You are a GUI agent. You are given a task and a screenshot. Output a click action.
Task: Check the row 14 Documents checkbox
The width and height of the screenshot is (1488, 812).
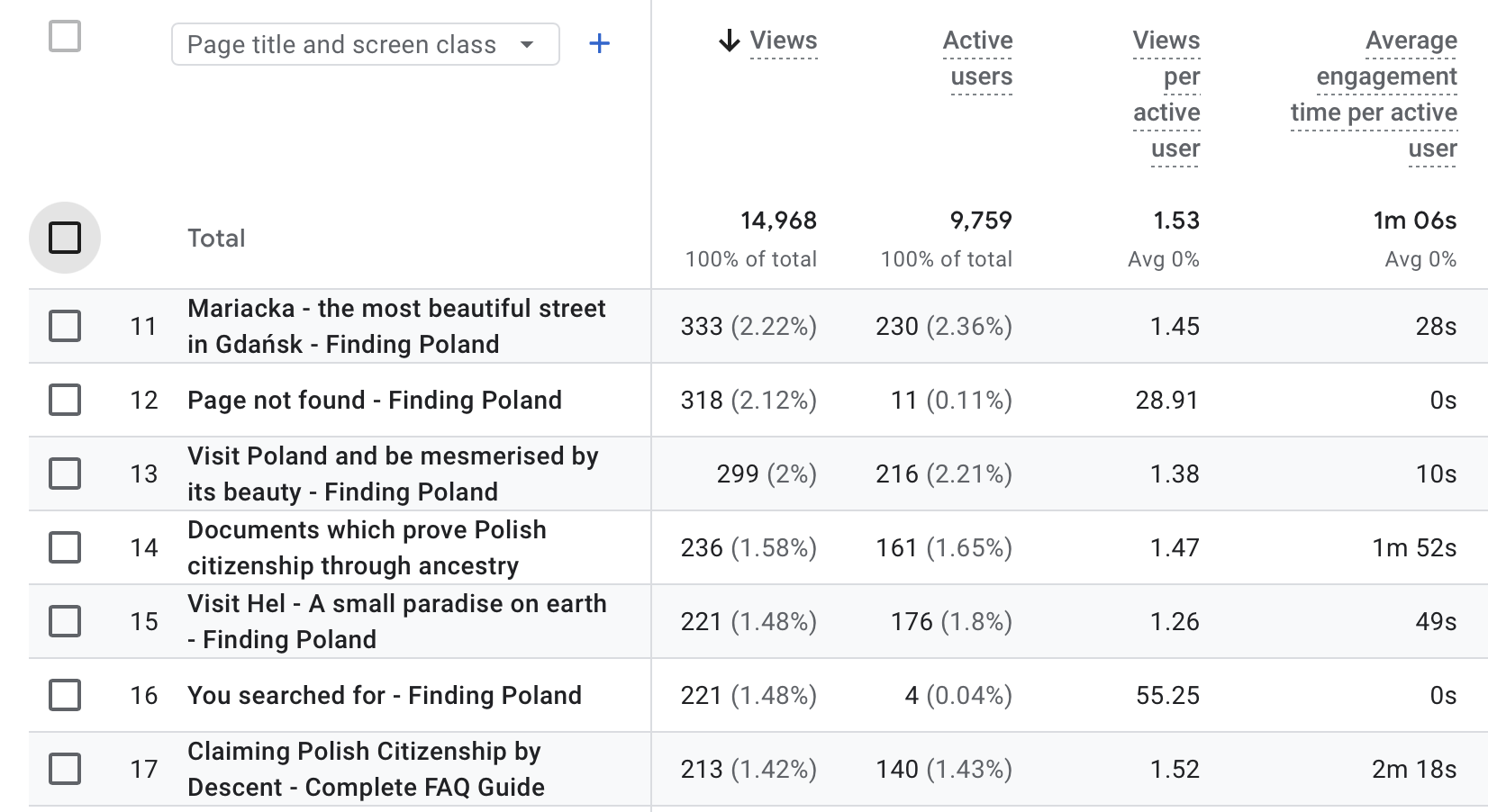tap(65, 547)
